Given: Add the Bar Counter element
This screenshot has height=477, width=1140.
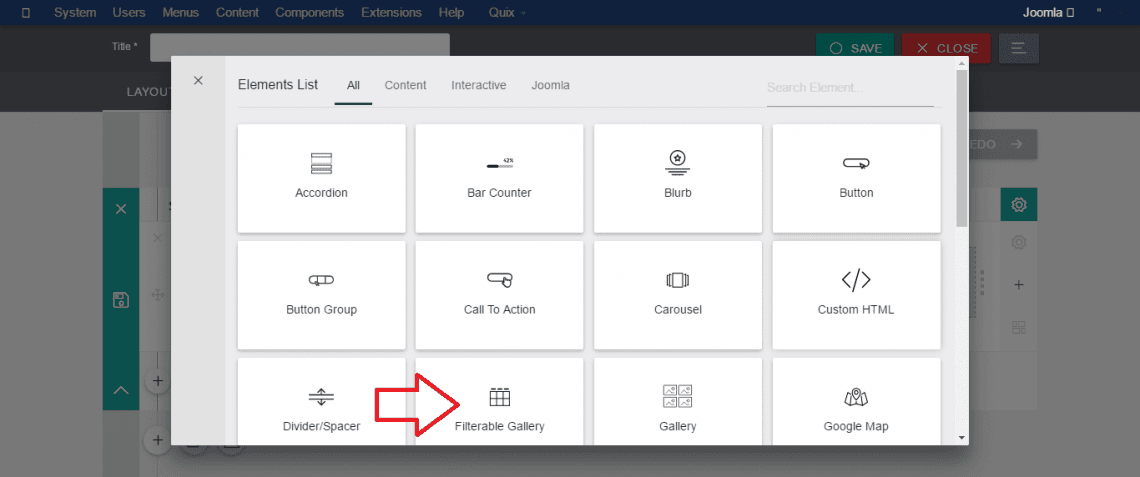Looking at the screenshot, I should 499,178.
